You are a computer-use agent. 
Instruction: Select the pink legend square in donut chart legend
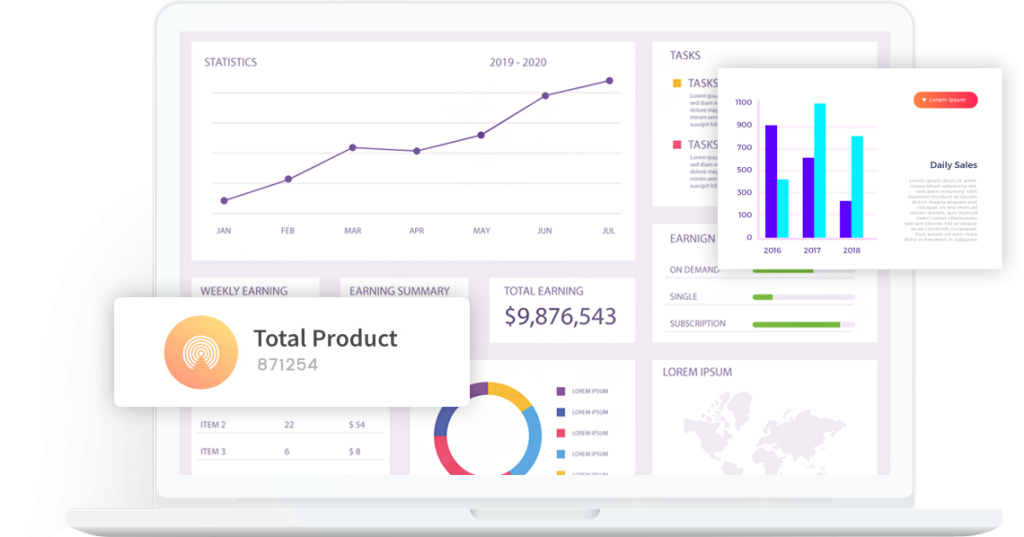pos(561,433)
